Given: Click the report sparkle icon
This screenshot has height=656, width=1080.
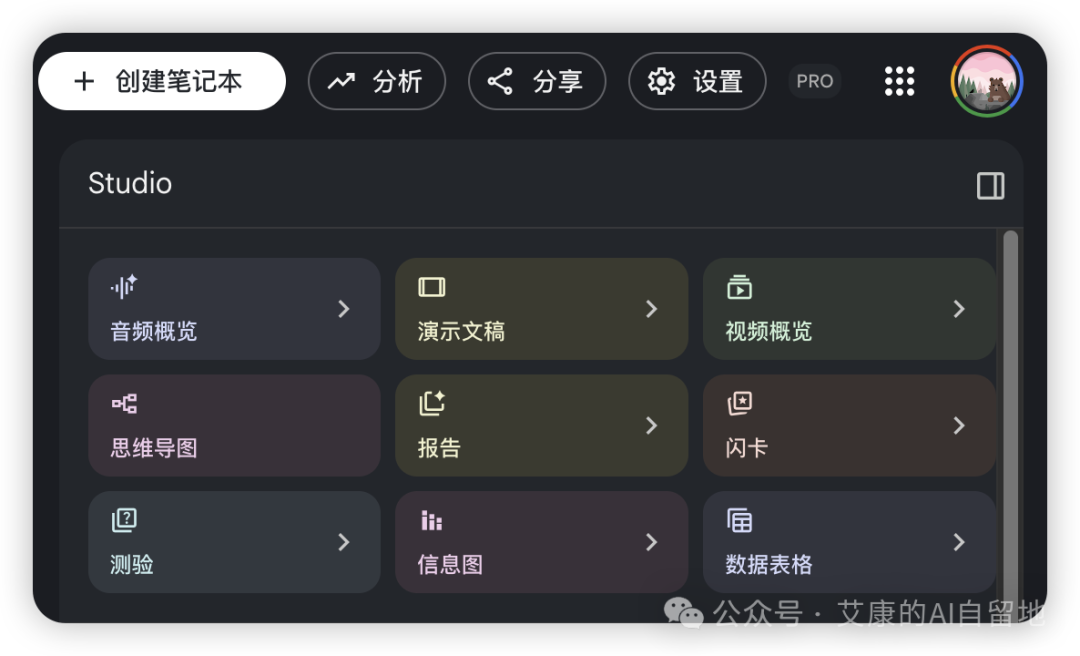Looking at the screenshot, I should click(x=432, y=403).
